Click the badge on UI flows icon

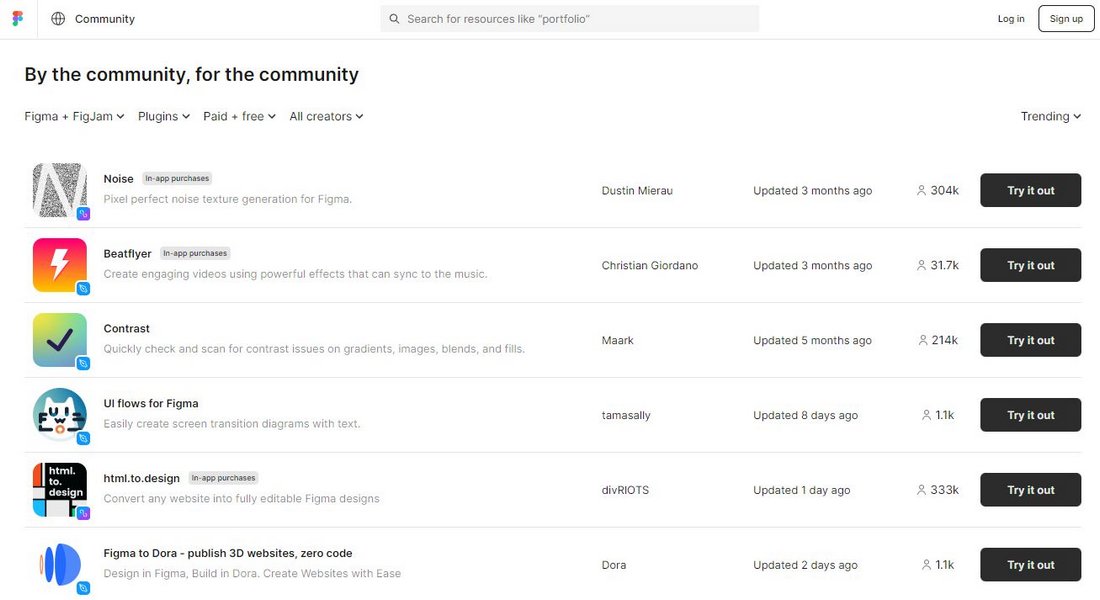(x=83, y=439)
